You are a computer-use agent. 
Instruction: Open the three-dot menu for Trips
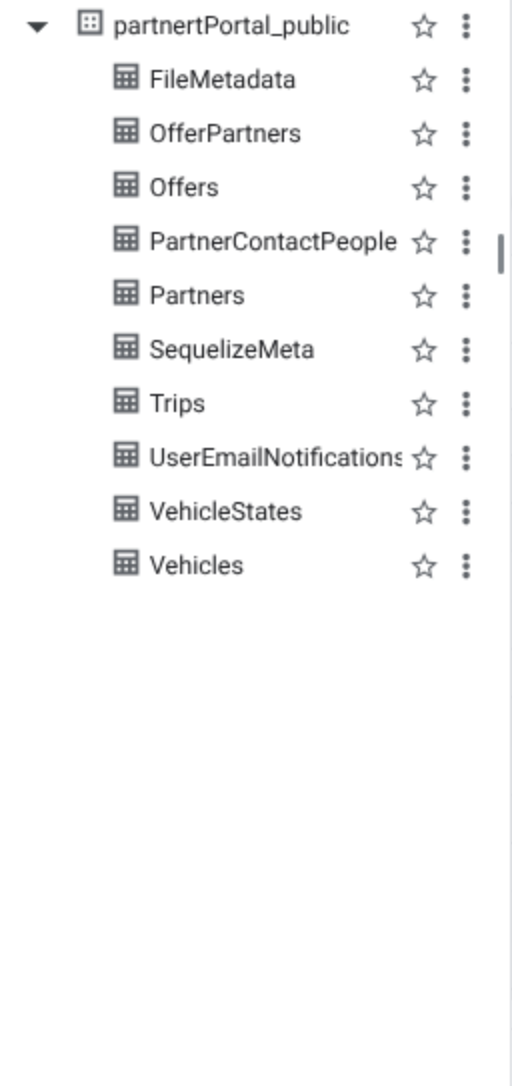tap(466, 404)
